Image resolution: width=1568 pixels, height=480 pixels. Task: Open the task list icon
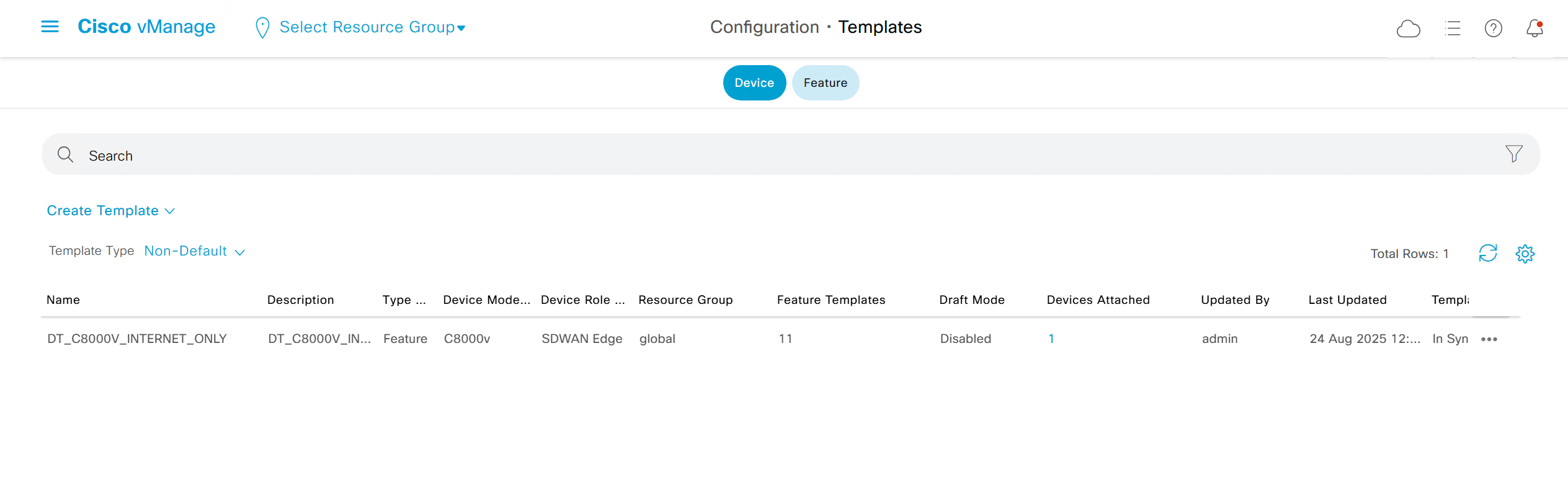1452,29
